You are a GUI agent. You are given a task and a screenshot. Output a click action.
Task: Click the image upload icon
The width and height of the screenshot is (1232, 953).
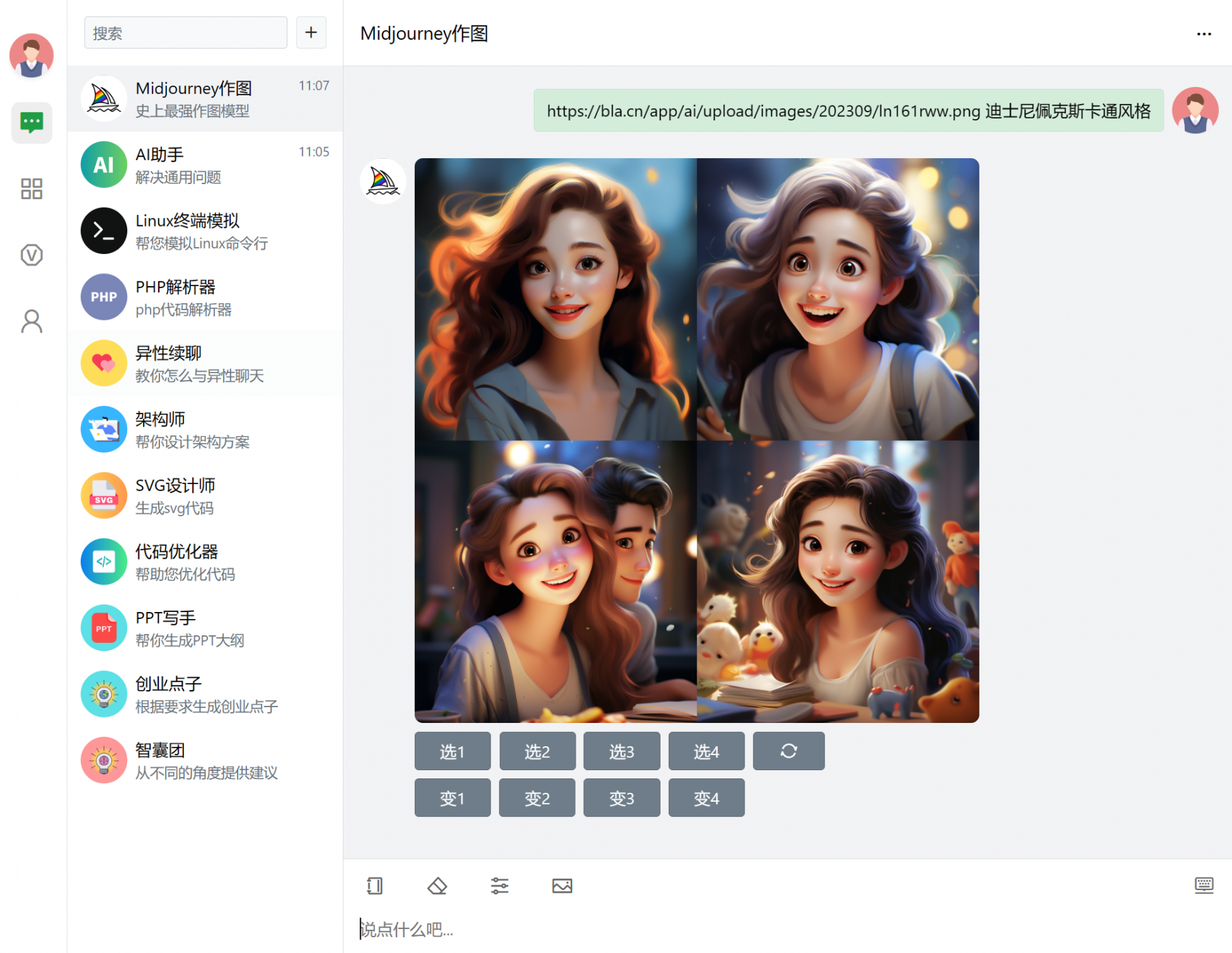pyautogui.click(x=562, y=886)
